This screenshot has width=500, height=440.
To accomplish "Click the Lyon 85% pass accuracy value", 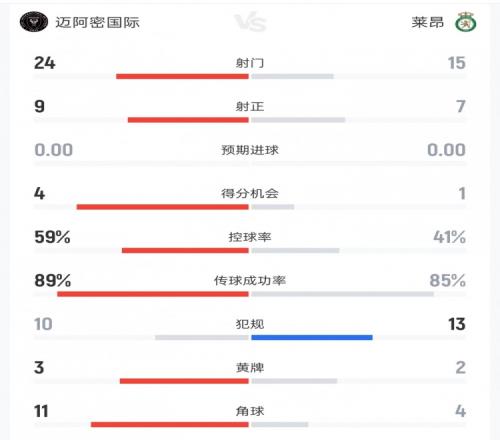I will (447, 280).
